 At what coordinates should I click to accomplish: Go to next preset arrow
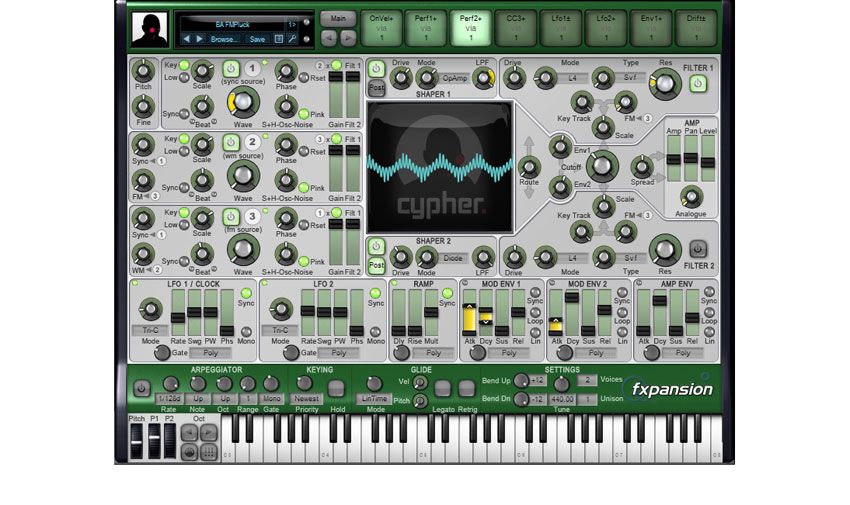[199, 39]
